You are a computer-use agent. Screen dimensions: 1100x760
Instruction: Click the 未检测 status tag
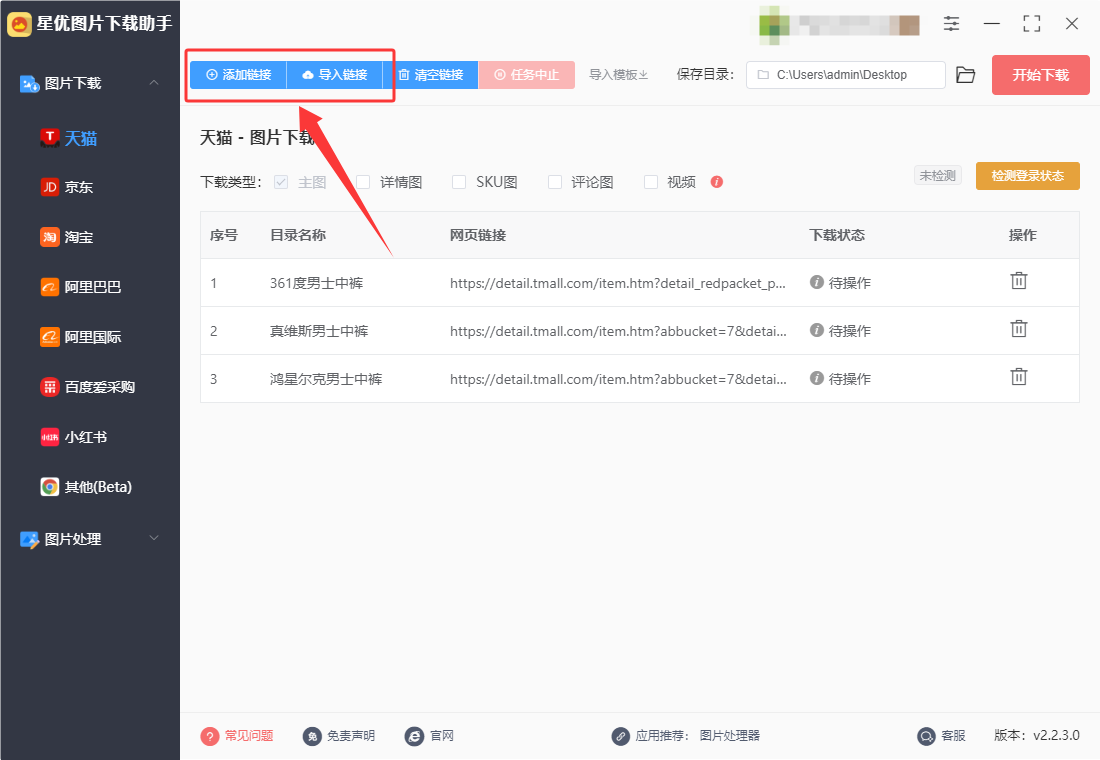(937, 175)
